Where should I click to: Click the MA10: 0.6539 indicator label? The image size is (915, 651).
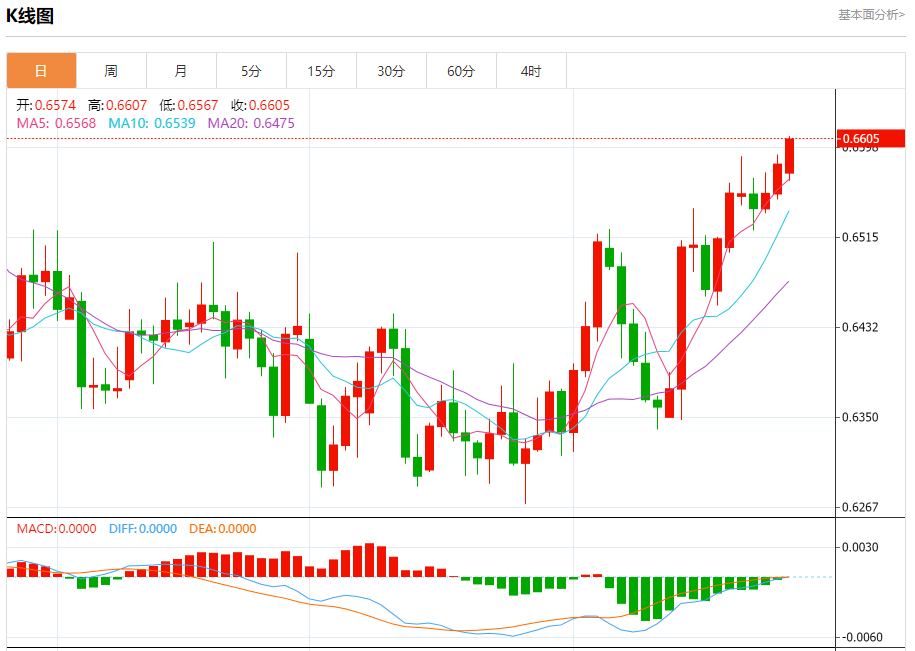pyautogui.click(x=152, y=124)
